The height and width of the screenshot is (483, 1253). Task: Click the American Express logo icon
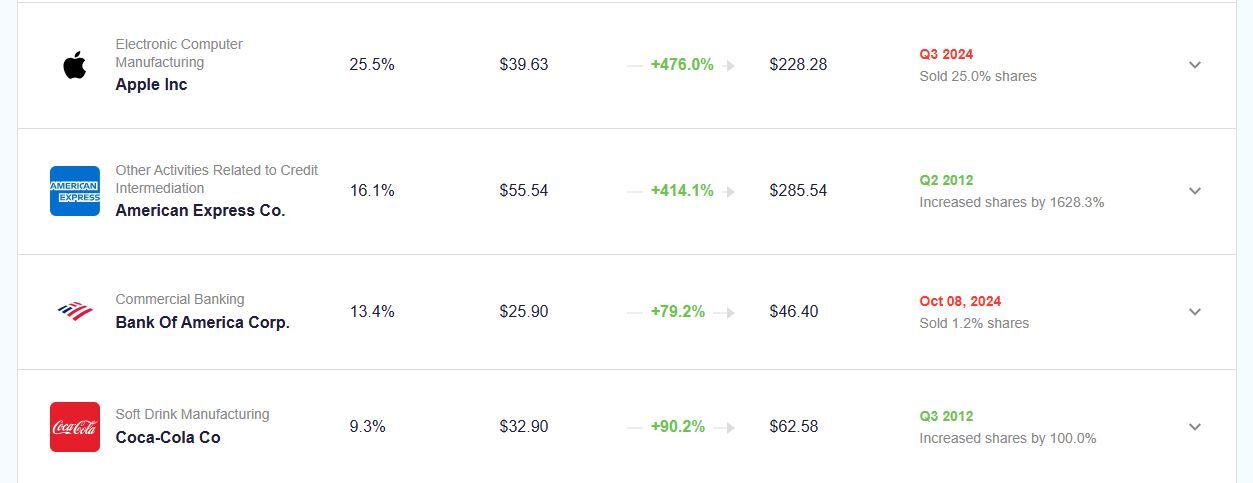coord(75,191)
